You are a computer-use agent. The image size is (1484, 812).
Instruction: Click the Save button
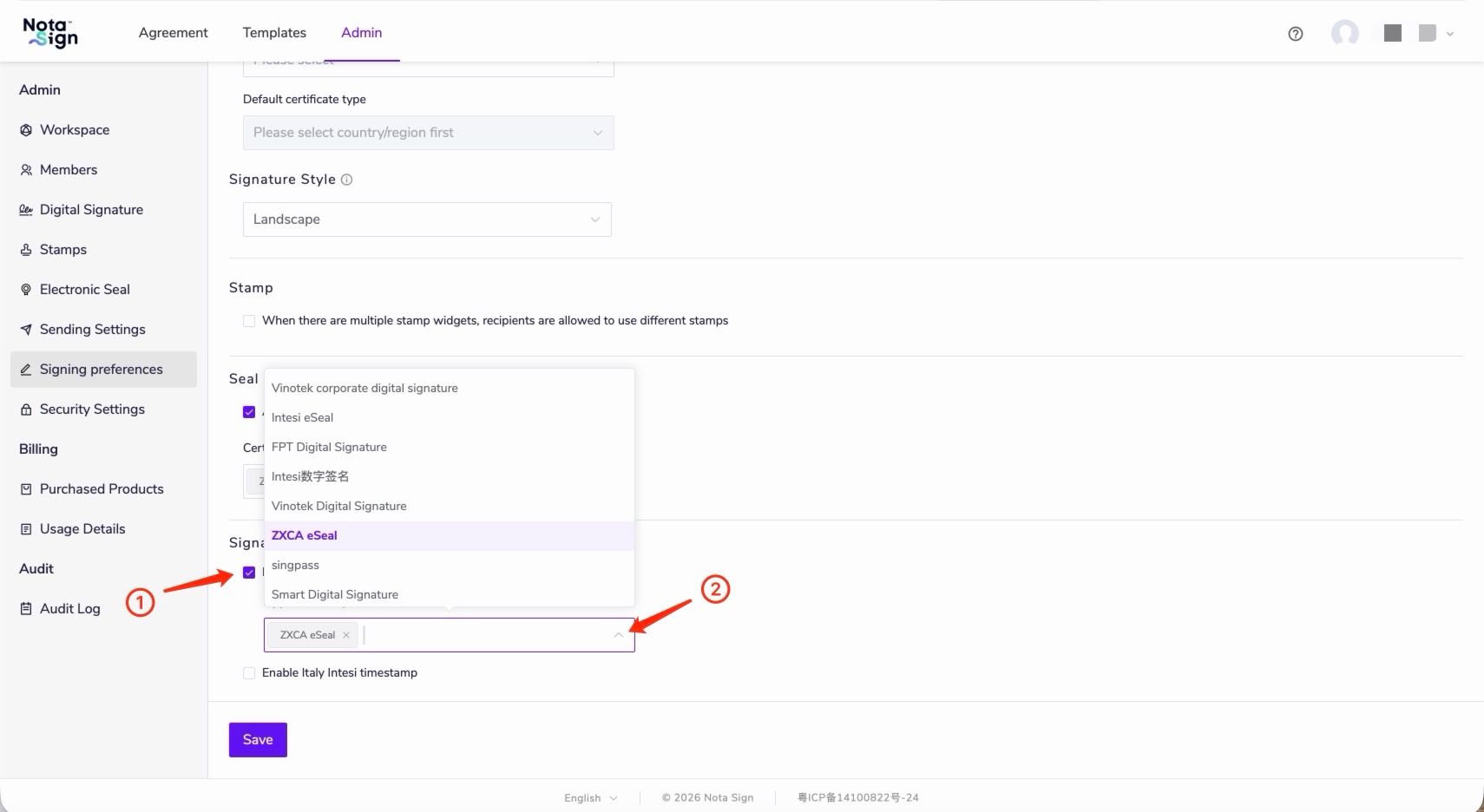(x=258, y=740)
